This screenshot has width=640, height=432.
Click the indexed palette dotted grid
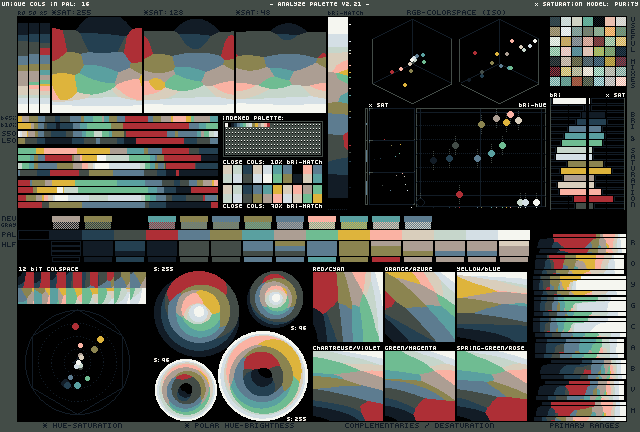[x=273, y=139]
